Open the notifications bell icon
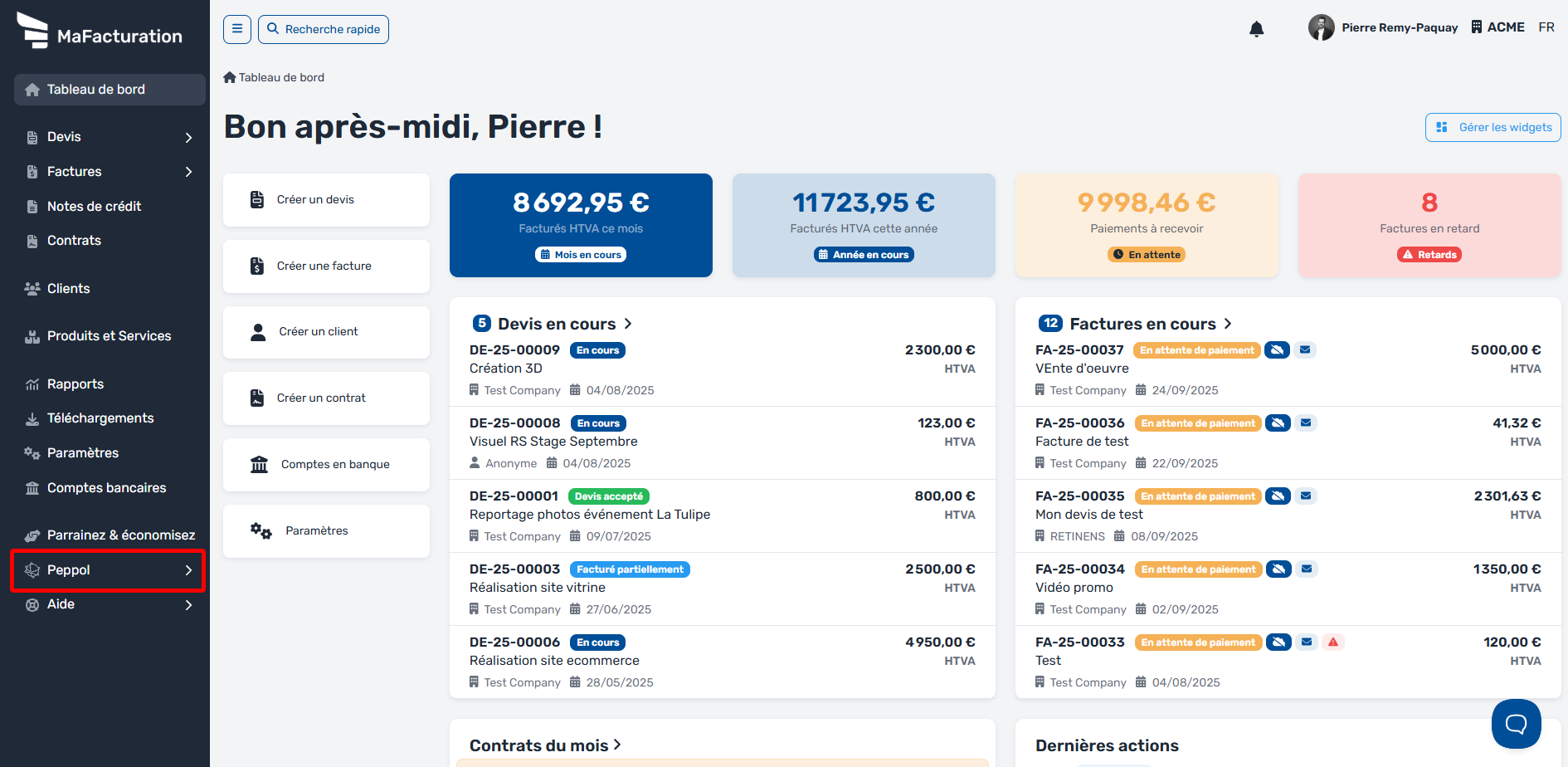This screenshot has width=1568, height=767. [x=1256, y=29]
